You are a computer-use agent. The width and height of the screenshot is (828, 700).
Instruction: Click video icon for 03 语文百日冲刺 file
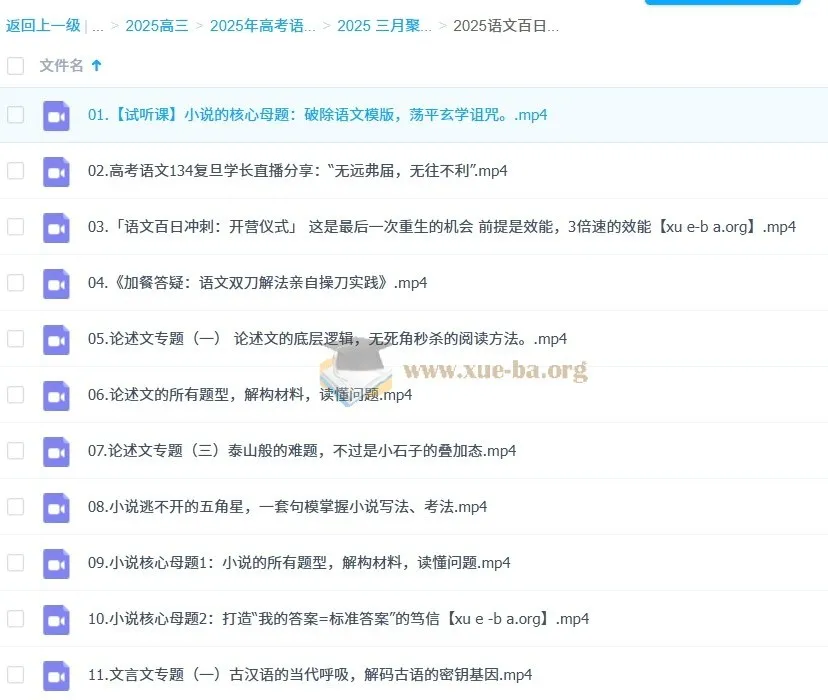[x=56, y=227]
